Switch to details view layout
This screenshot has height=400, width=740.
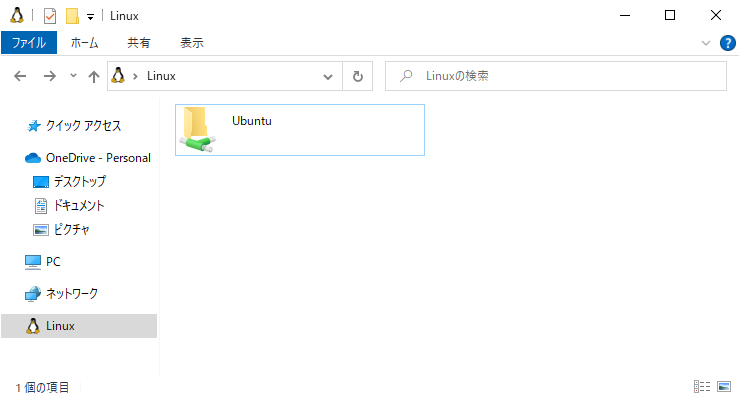coord(702,387)
